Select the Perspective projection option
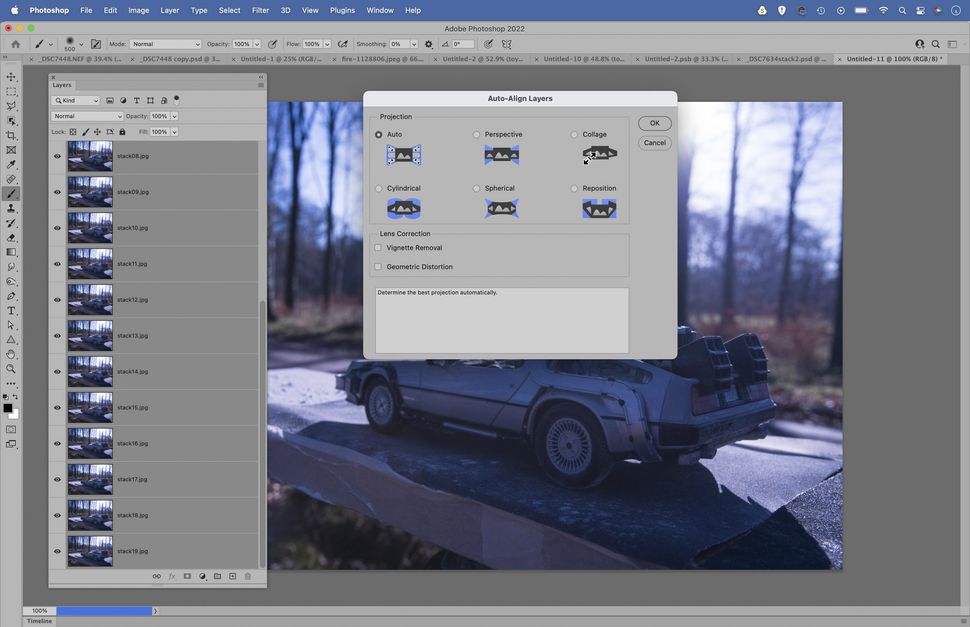 point(476,134)
